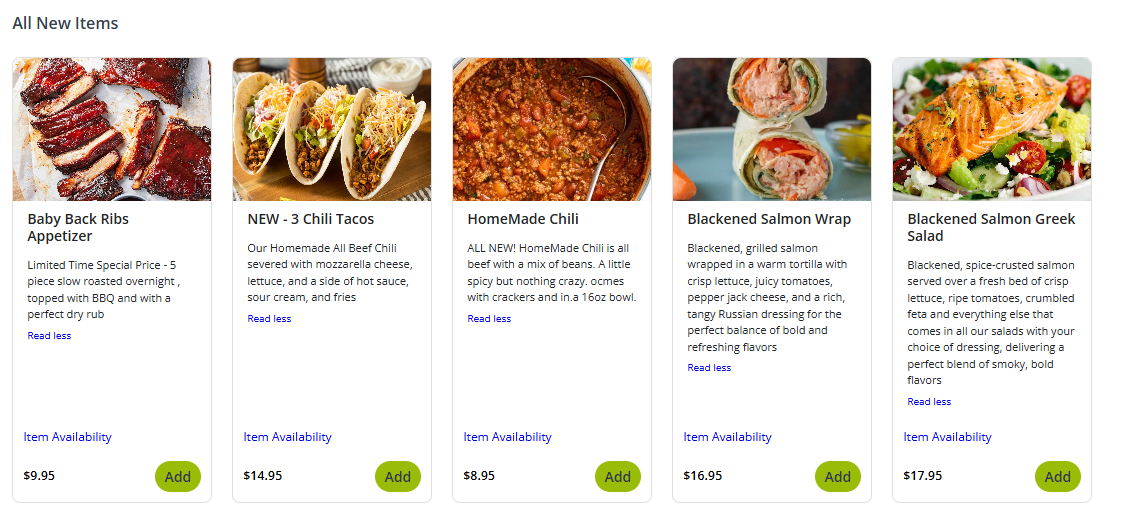Add NEW - 3 Chili Tacos to order

pos(398,477)
